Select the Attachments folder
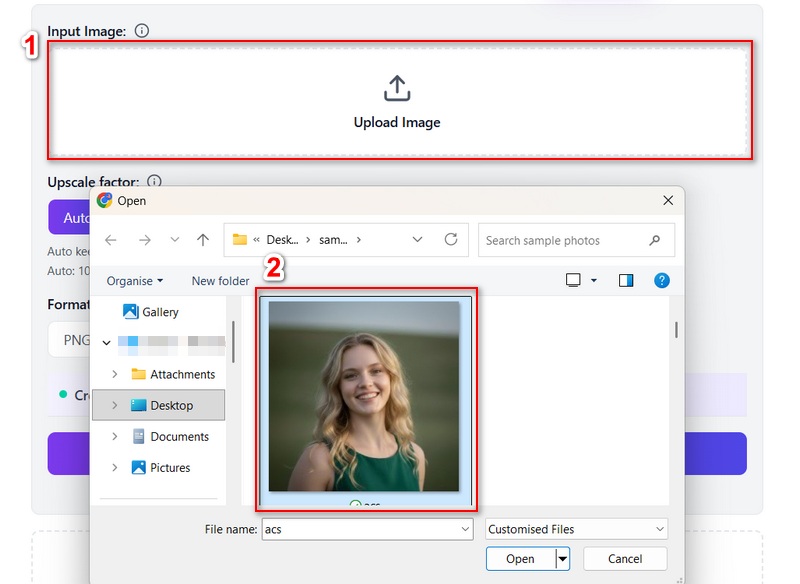The image size is (800, 584). point(173,374)
